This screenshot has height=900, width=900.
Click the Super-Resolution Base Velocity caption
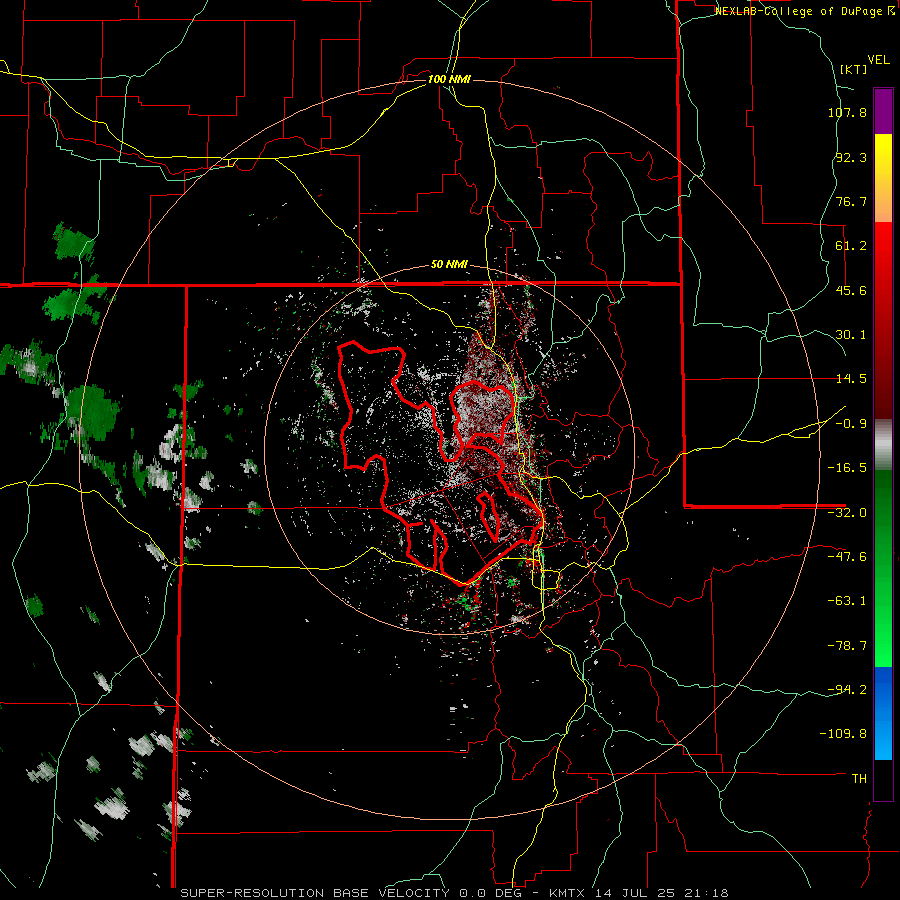(454, 893)
